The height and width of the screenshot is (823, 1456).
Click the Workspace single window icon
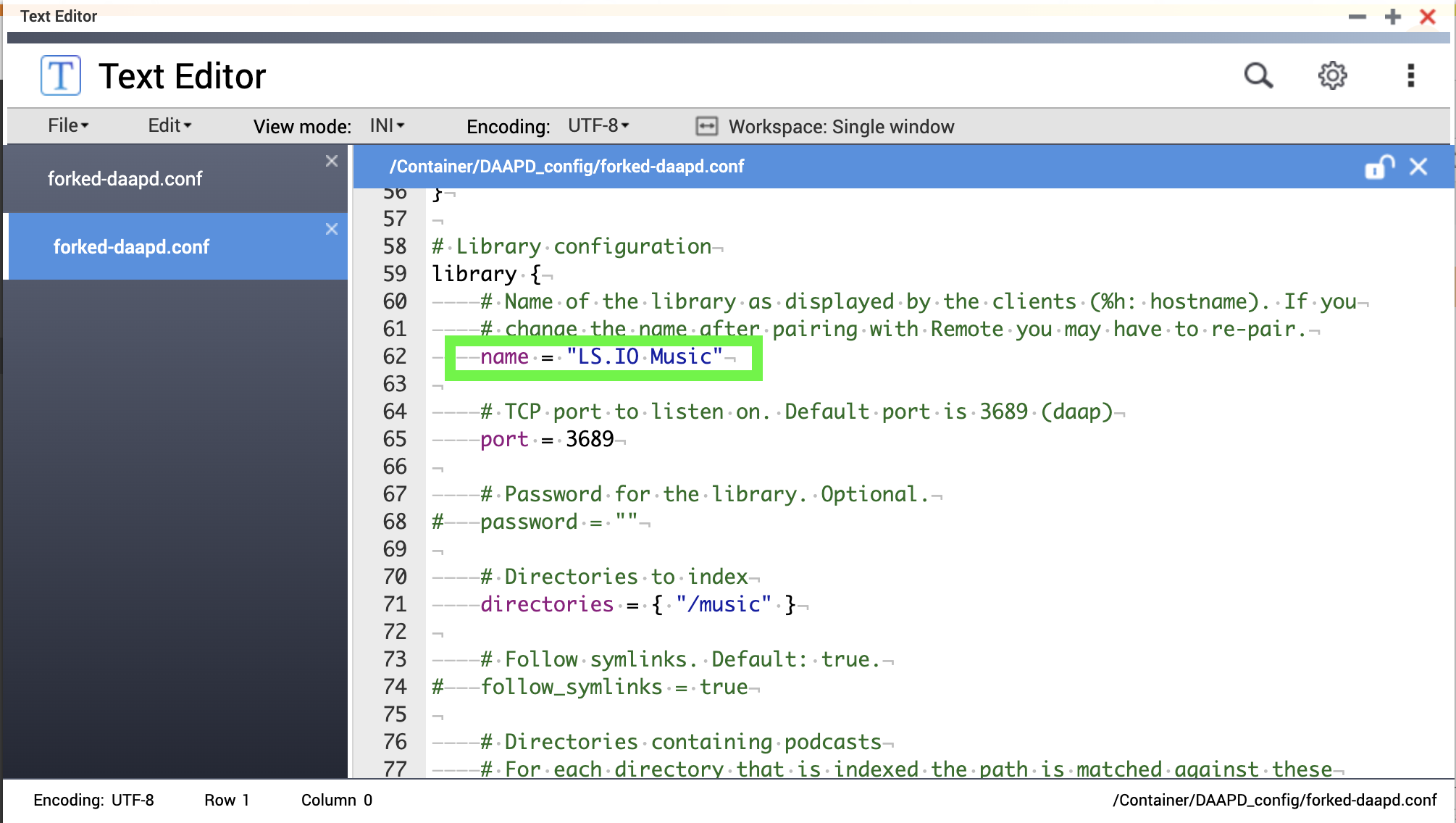(706, 127)
